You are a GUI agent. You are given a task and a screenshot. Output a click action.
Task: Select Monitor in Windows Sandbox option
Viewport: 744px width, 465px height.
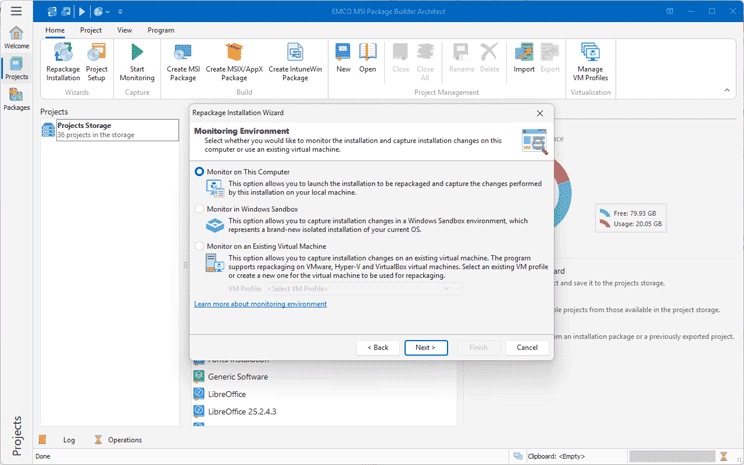(x=200, y=208)
